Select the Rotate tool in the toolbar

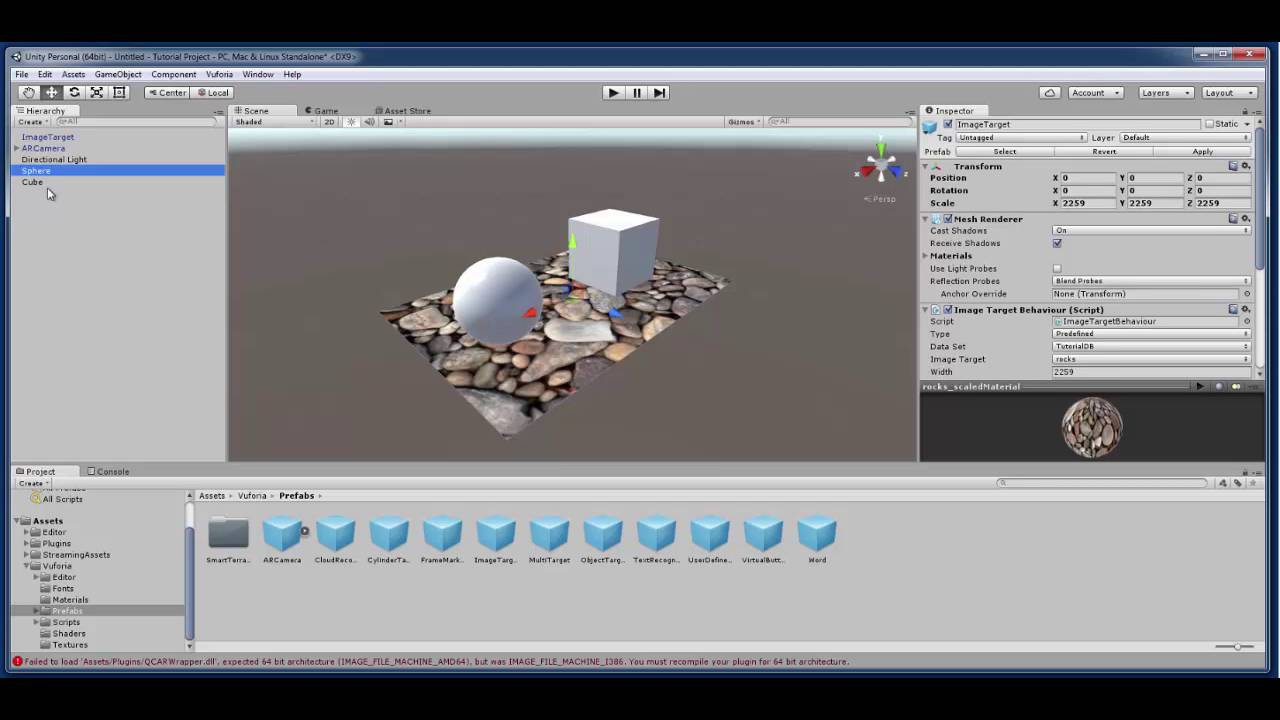coord(74,93)
